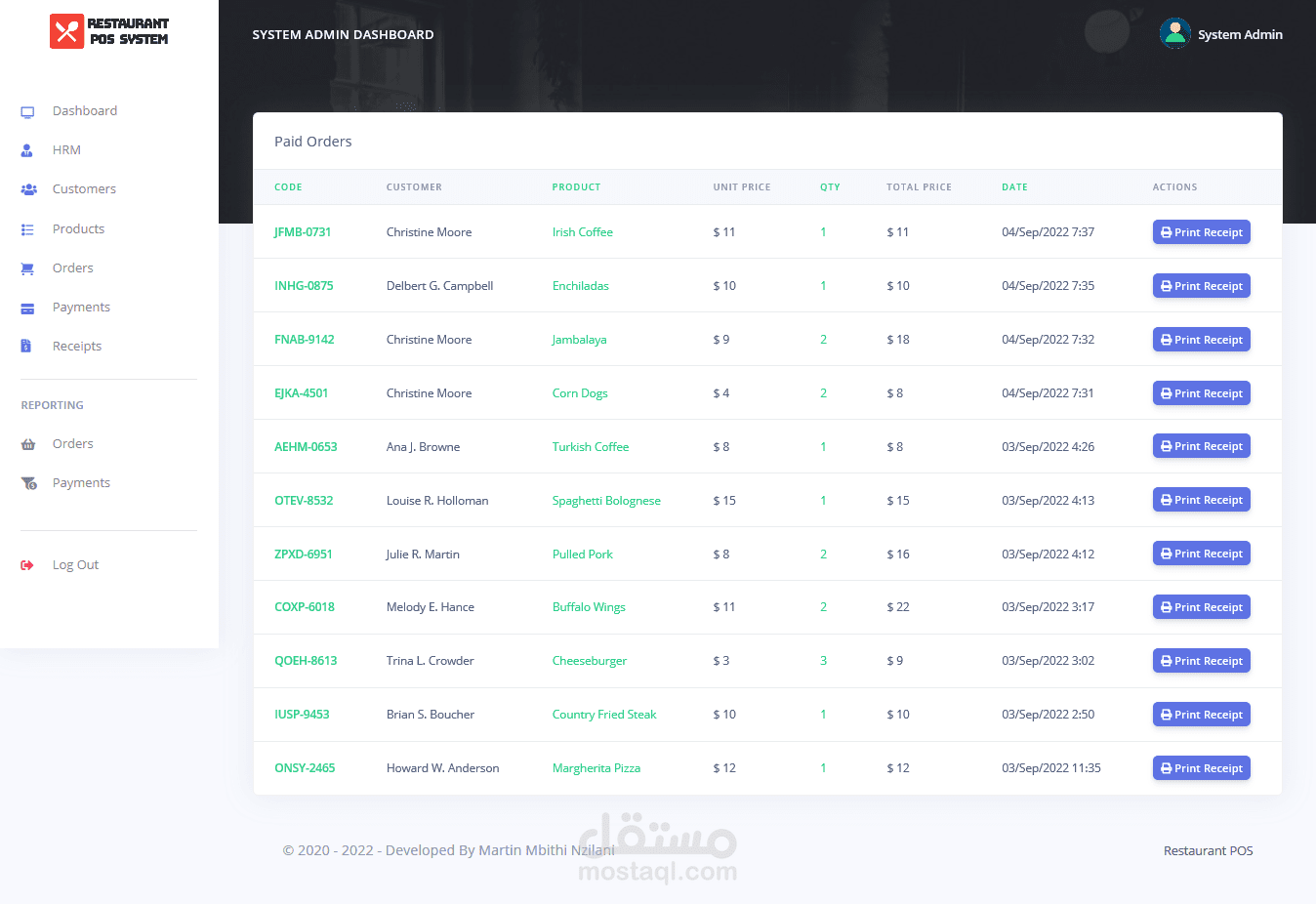Click the Buffalo Wings product name
The image size is (1316, 904).
pos(589,607)
